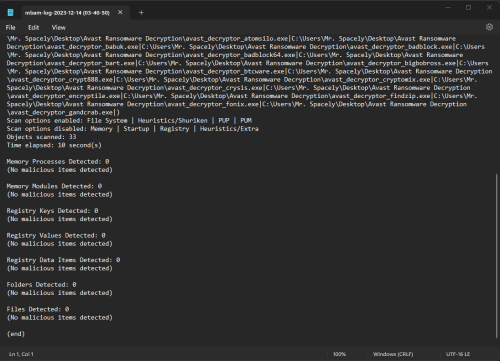Minimize the Notepad window
Viewport: 500px width, 361px height.
click(x=448, y=7)
